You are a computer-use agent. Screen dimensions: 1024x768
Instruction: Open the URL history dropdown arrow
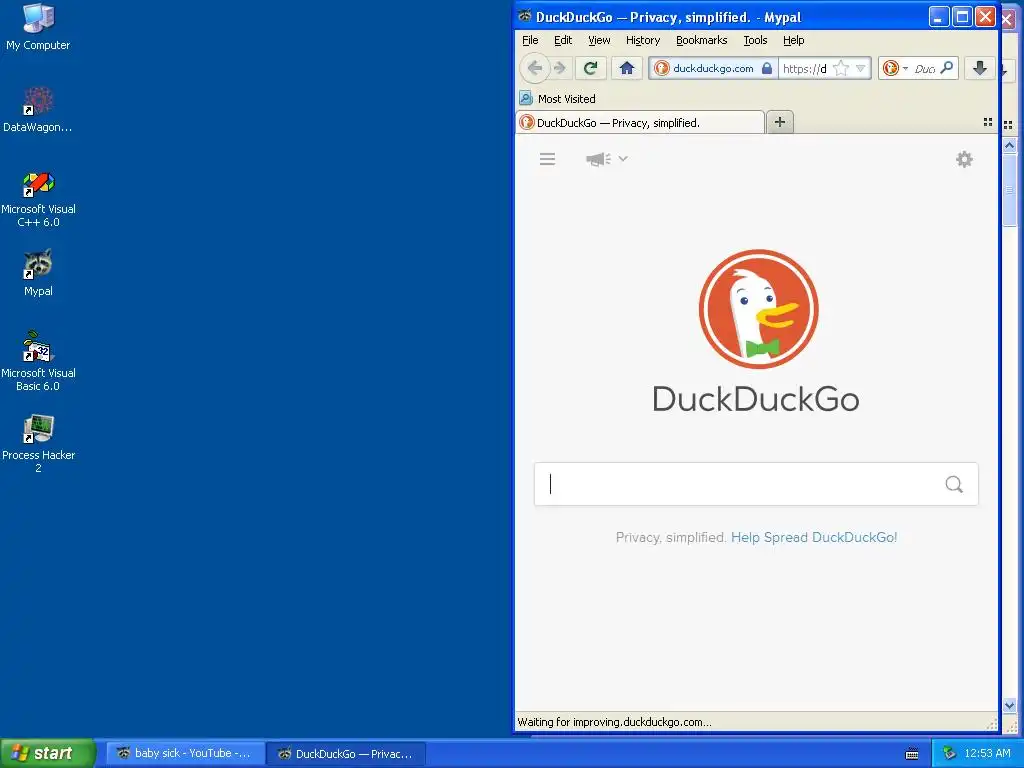tap(861, 68)
